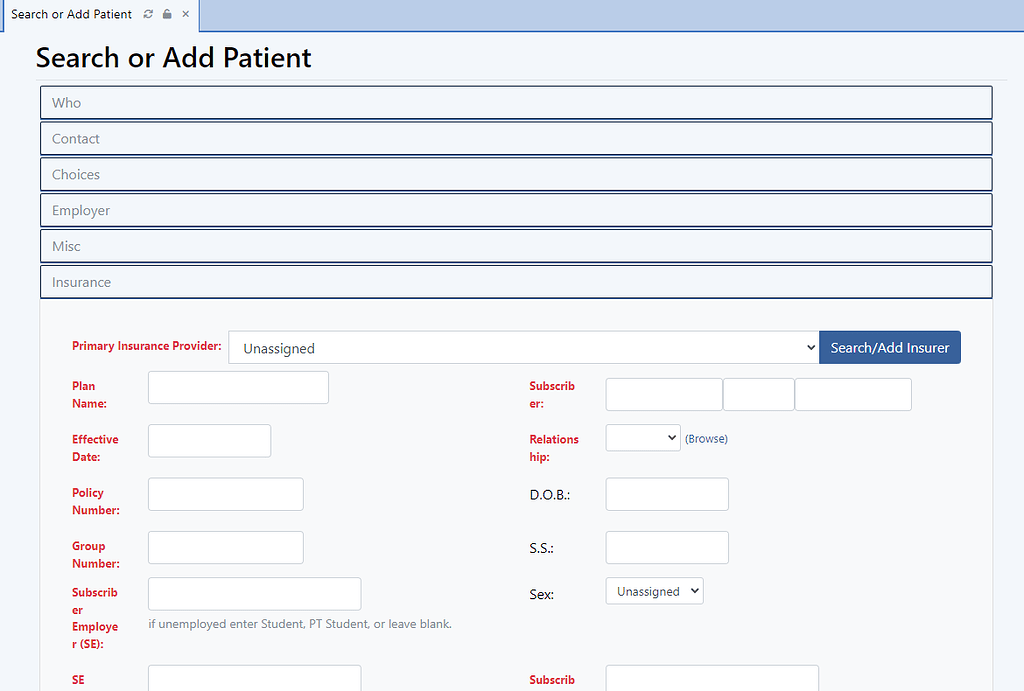Click the D.O.B. input field

(666, 494)
